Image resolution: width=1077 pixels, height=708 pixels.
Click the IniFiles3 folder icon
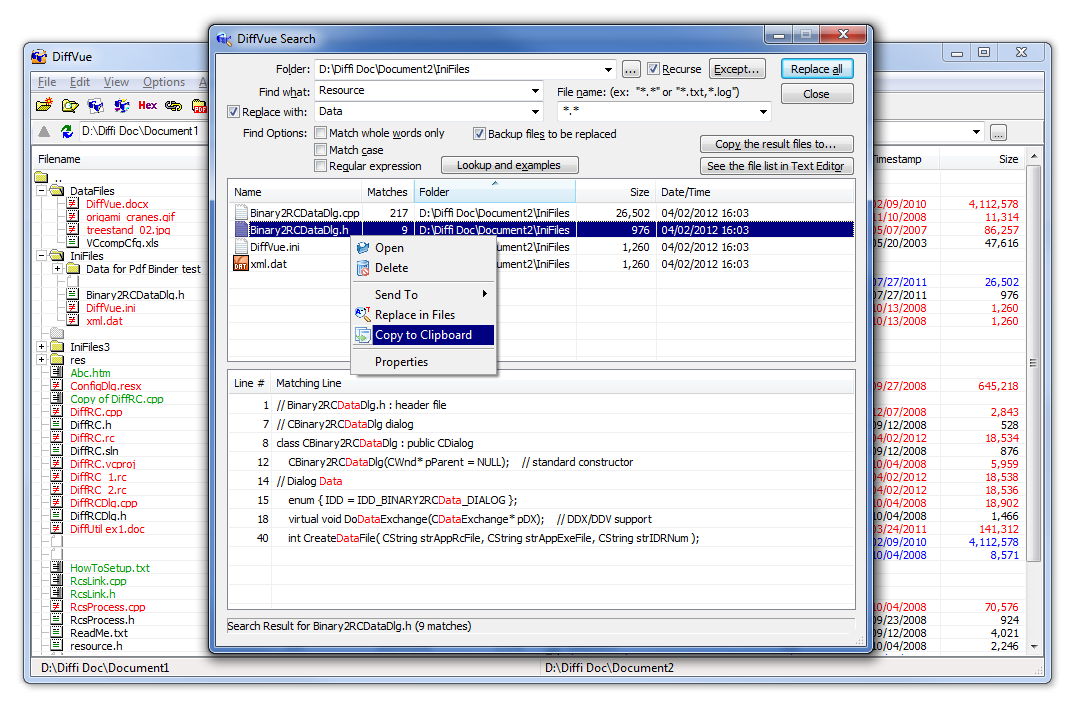(x=57, y=347)
